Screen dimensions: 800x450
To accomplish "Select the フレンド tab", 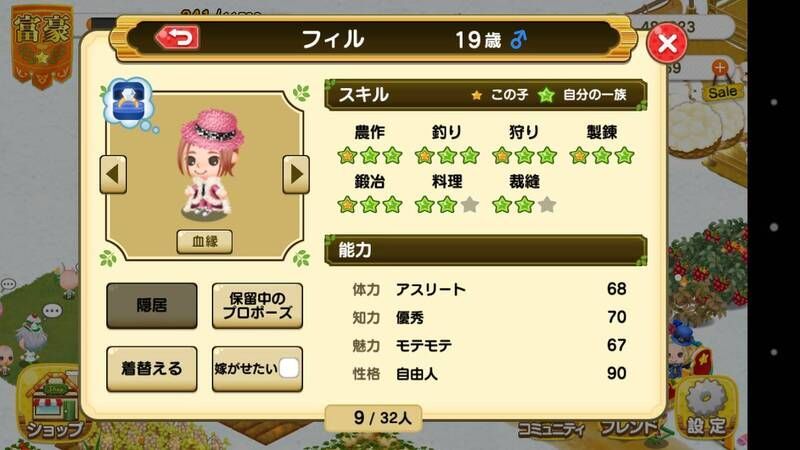I will (629, 428).
